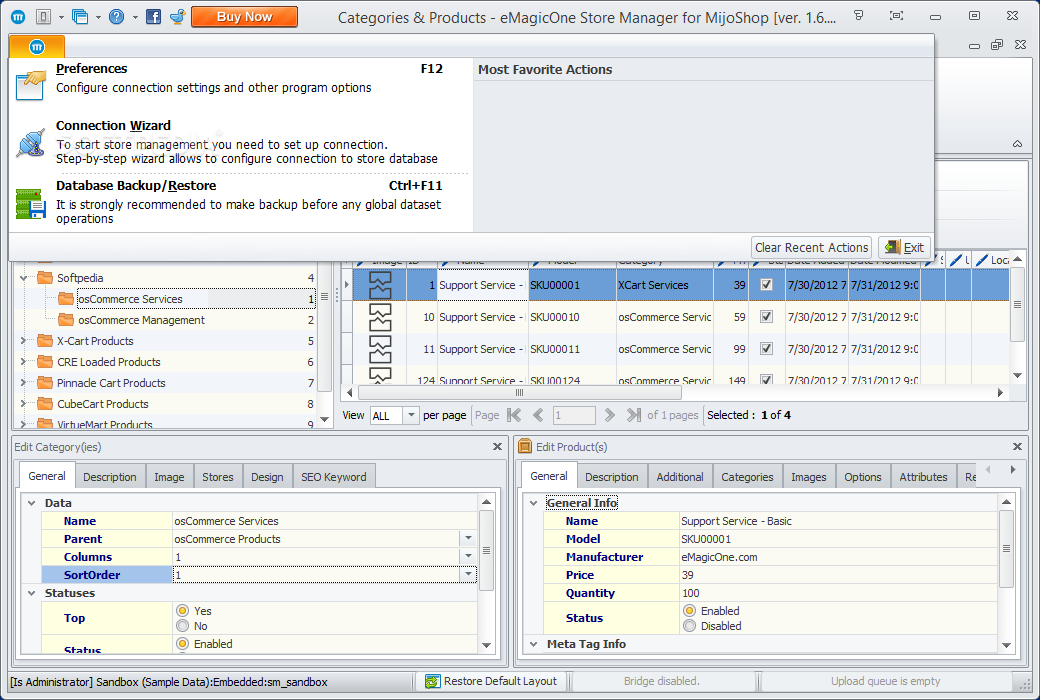Collapse the General Info section
Viewport: 1040px width, 700px height.
click(x=533, y=503)
